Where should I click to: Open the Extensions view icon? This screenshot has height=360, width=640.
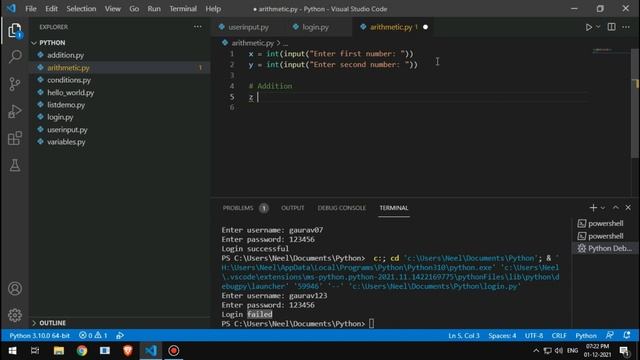[15, 138]
